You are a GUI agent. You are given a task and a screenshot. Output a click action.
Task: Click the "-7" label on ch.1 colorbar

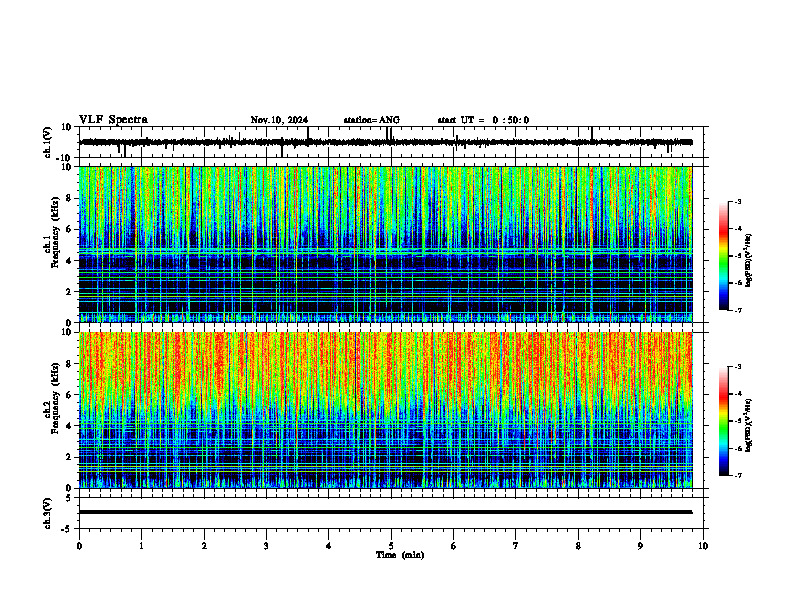(x=737, y=310)
